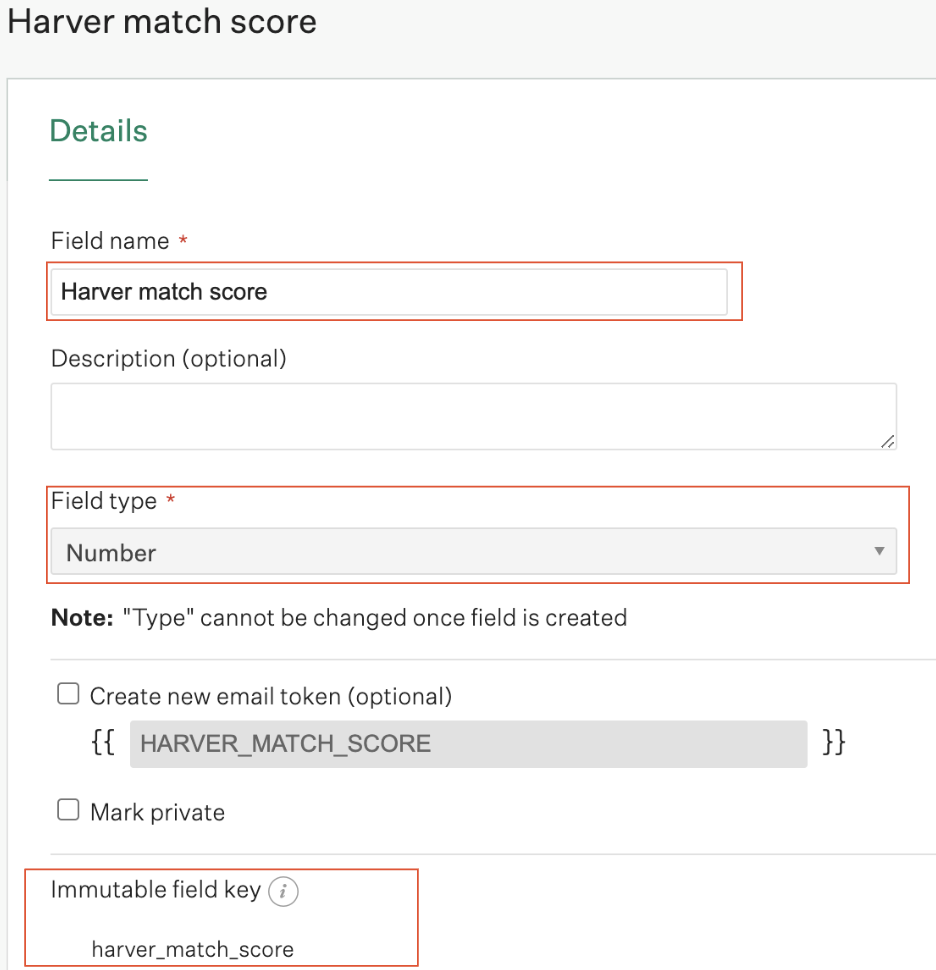Click the red asterisk next to Field name
The image size is (936, 970).
[x=183, y=239]
